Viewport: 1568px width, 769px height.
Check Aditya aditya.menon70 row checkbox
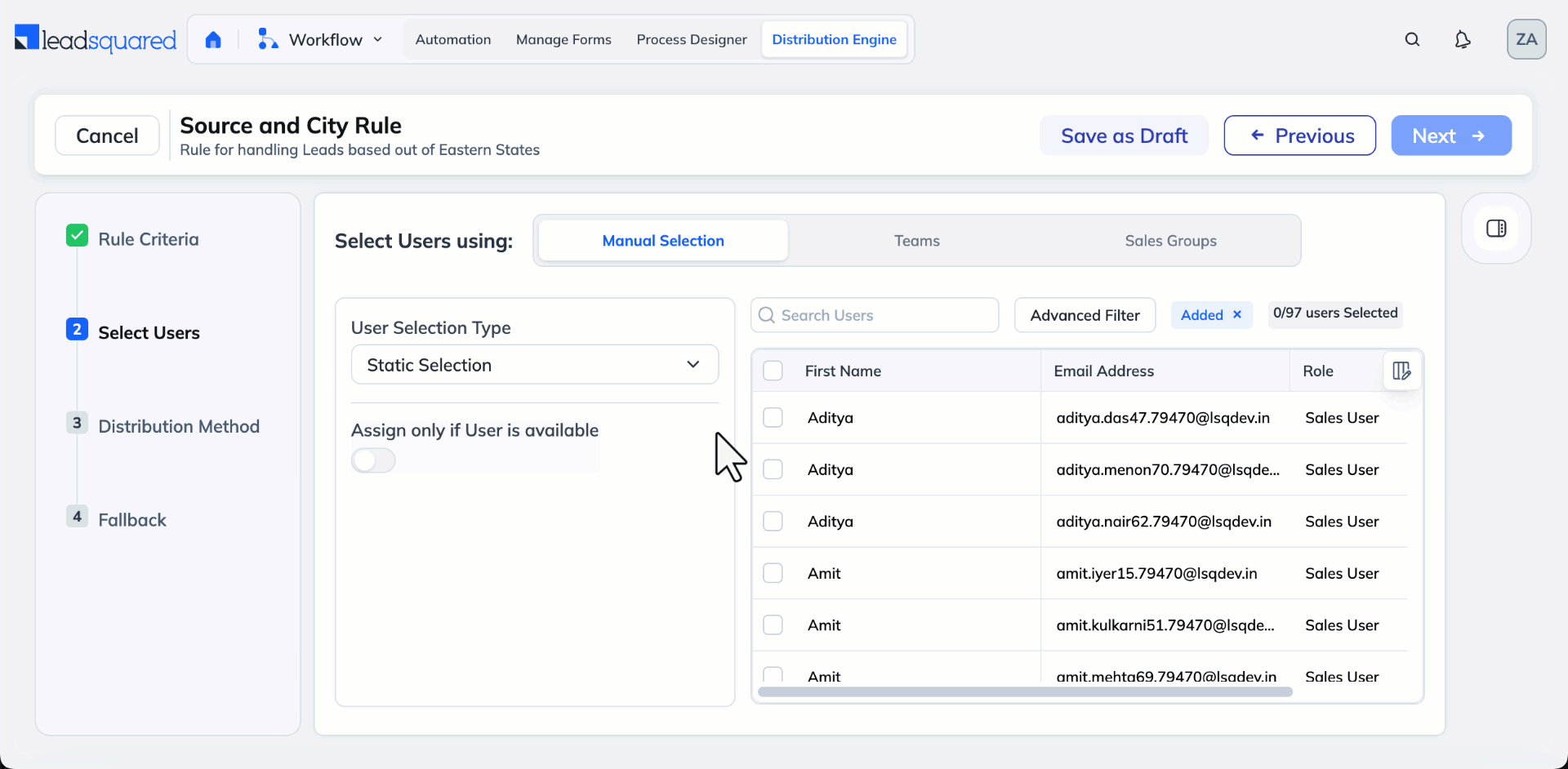point(773,469)
